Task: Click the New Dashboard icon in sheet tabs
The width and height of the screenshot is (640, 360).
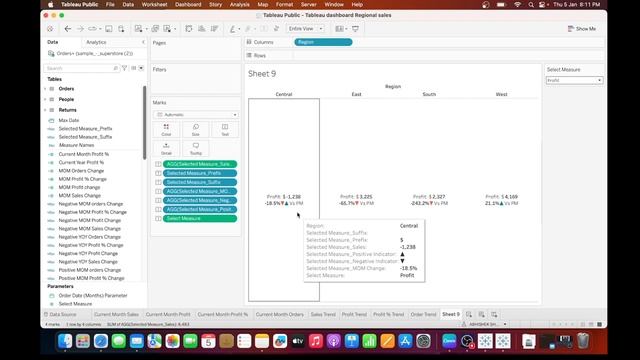Action: pyautogui.click(x=482, y=314)
